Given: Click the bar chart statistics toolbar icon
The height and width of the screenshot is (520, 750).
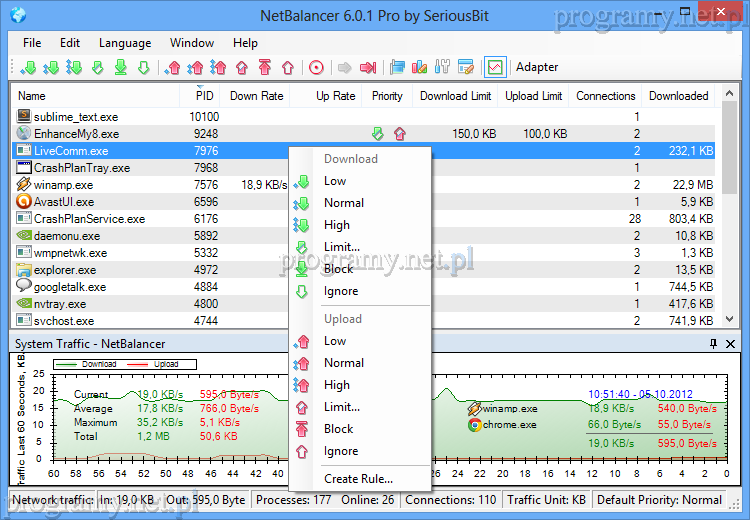Looking at the screenshot, I should click(x=419, y=68).
